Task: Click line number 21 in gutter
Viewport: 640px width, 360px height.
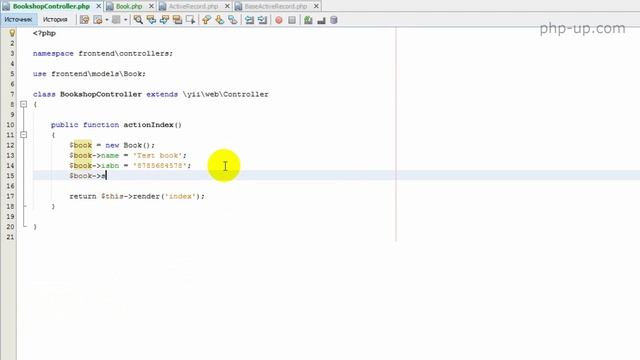Action: tap(10, 237)
